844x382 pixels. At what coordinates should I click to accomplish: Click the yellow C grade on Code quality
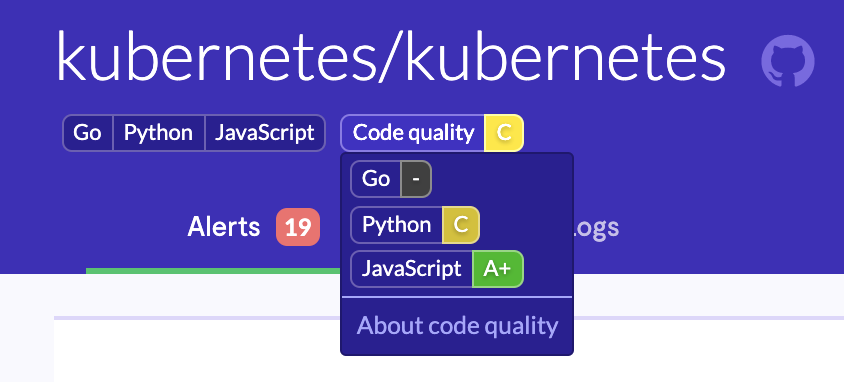[504, 133]
